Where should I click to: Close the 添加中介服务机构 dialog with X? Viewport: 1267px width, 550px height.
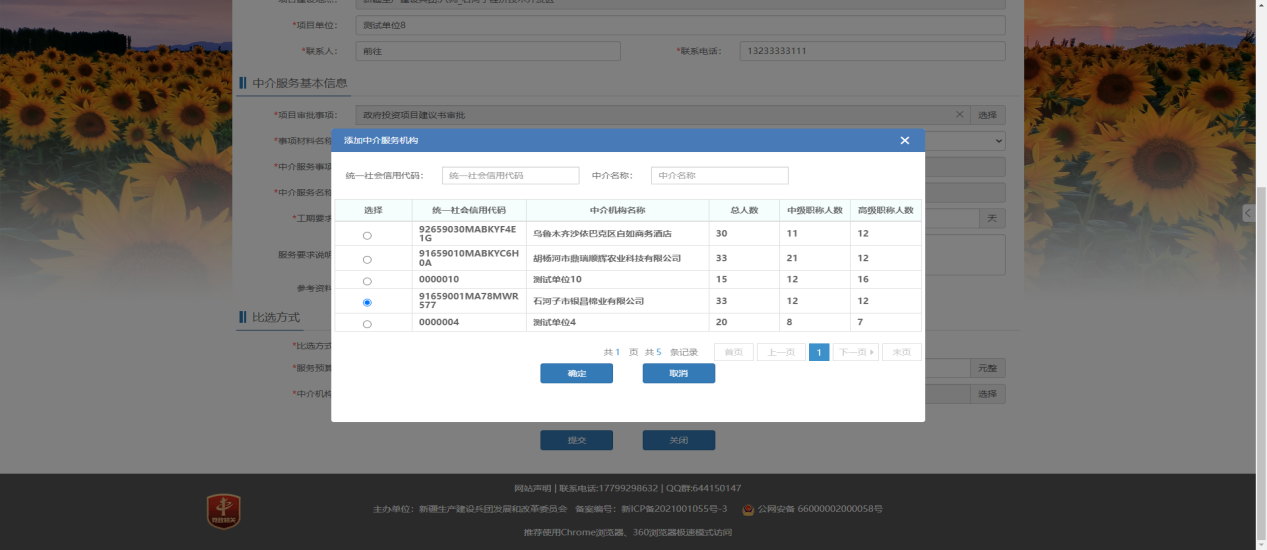tap(904, 141)
